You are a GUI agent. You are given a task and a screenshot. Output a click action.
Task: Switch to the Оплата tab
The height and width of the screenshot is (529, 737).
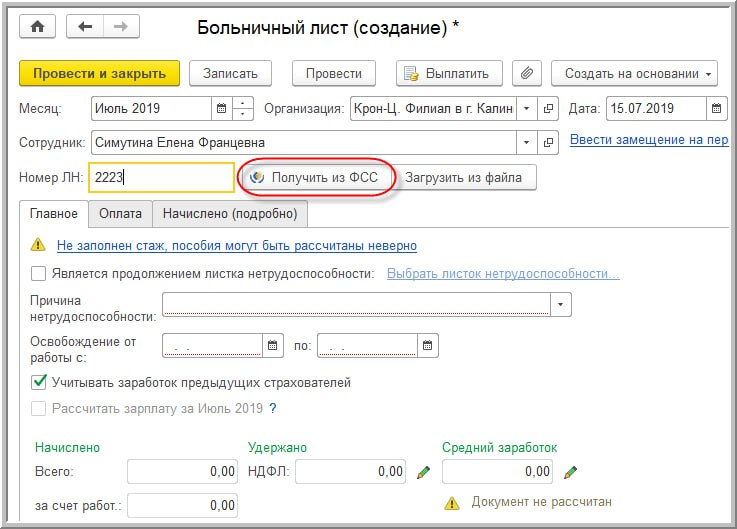[x=120, y=213]
